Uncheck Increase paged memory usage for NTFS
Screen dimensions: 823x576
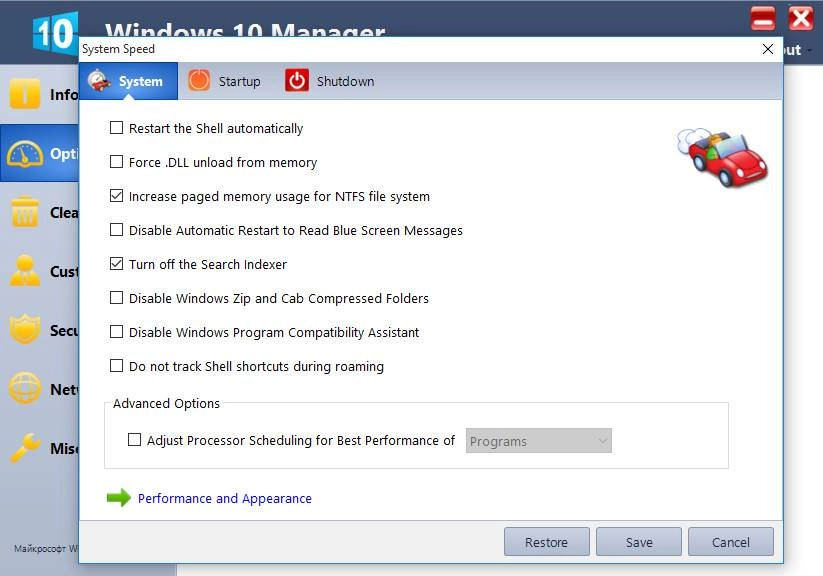pos(117,196)
